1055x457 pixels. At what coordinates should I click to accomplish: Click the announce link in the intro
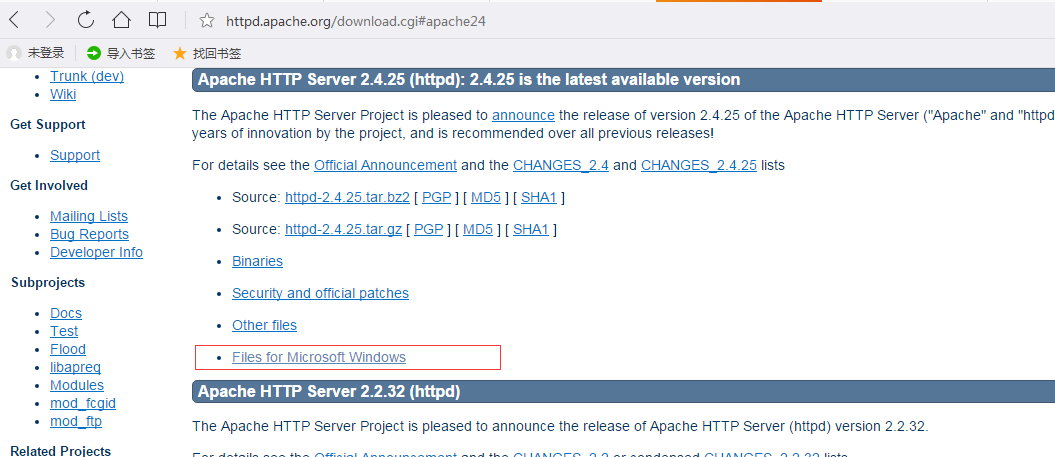click(x=523, y=115)
